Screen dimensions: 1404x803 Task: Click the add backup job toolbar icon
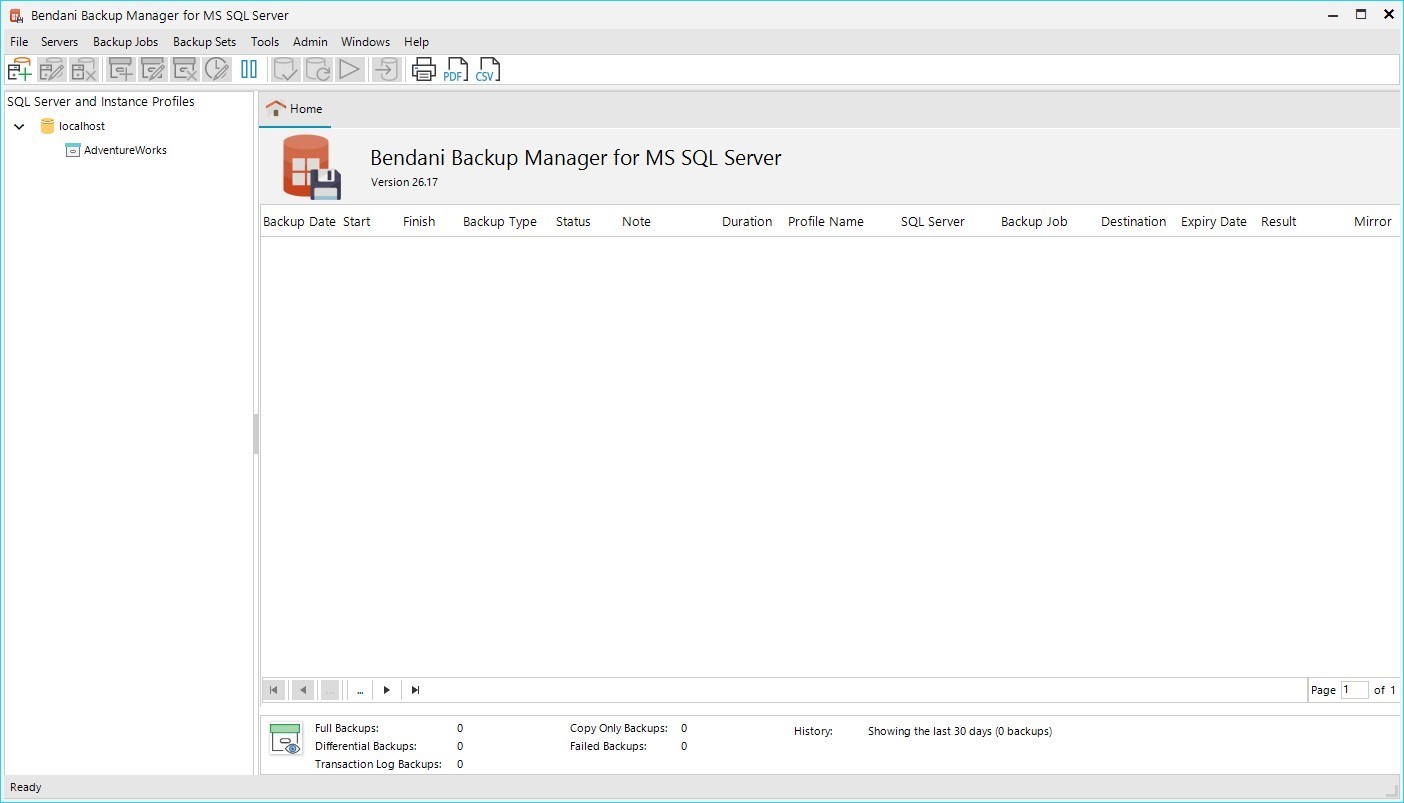pos(121,69)
